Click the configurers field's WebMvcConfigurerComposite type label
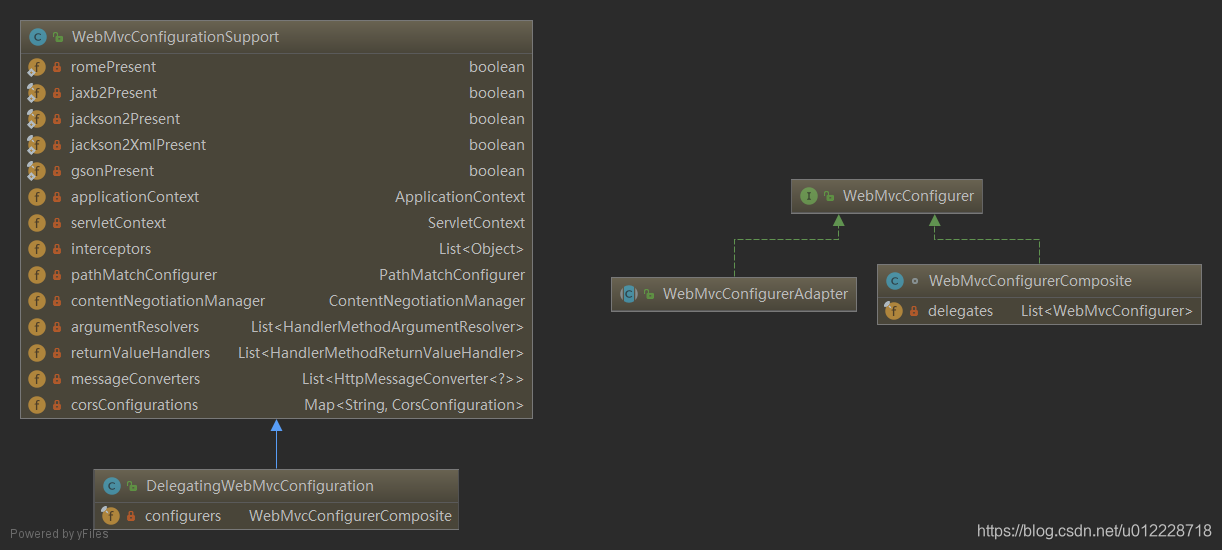The width and height of the screenshot is (1222, 550). pos(350,516)
